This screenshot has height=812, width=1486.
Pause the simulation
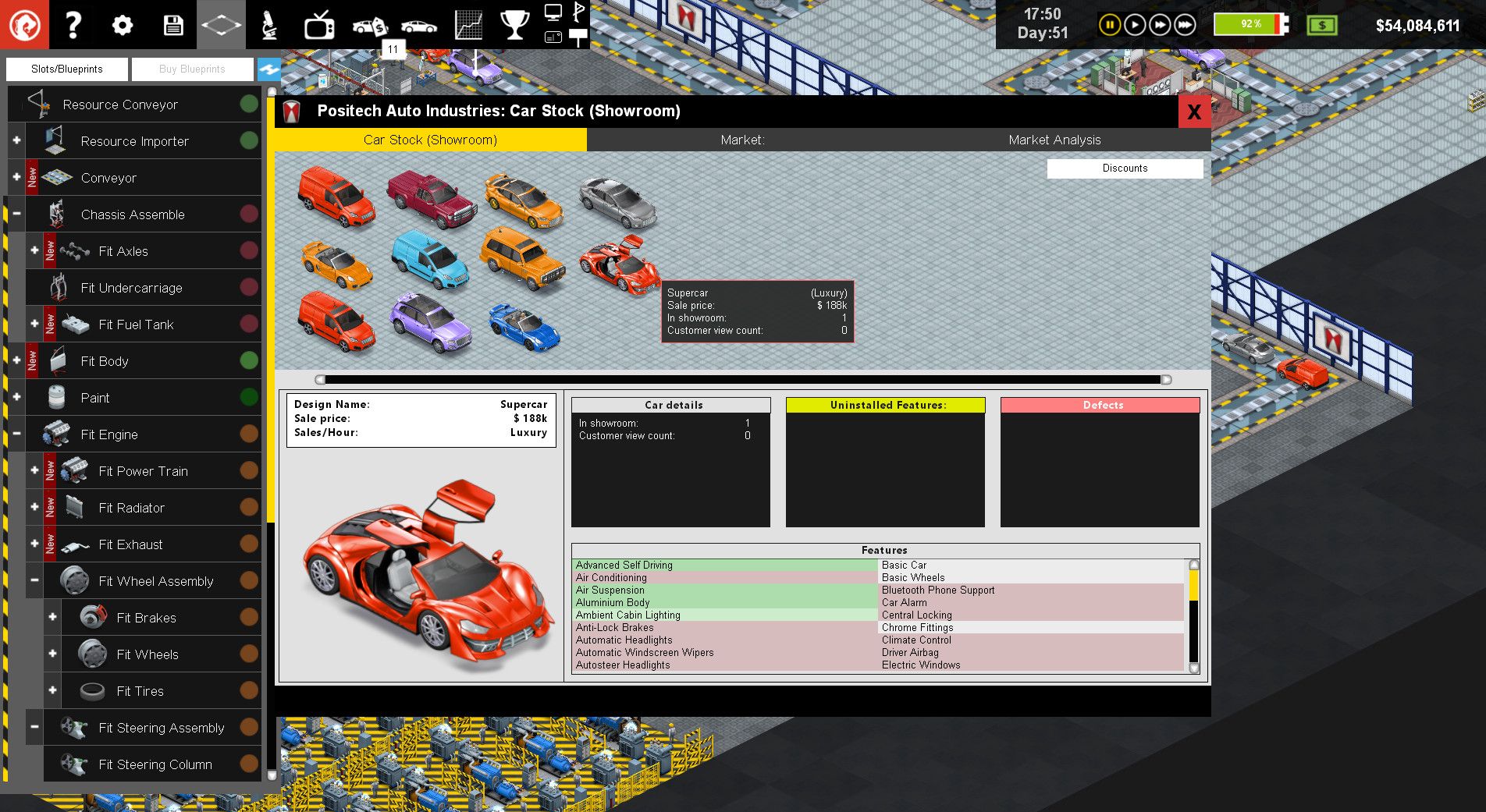click(x=1109, y=24)
